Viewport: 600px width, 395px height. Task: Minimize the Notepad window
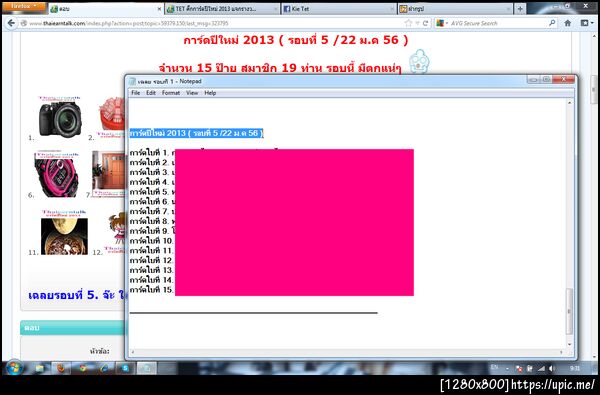click(533, 79)
